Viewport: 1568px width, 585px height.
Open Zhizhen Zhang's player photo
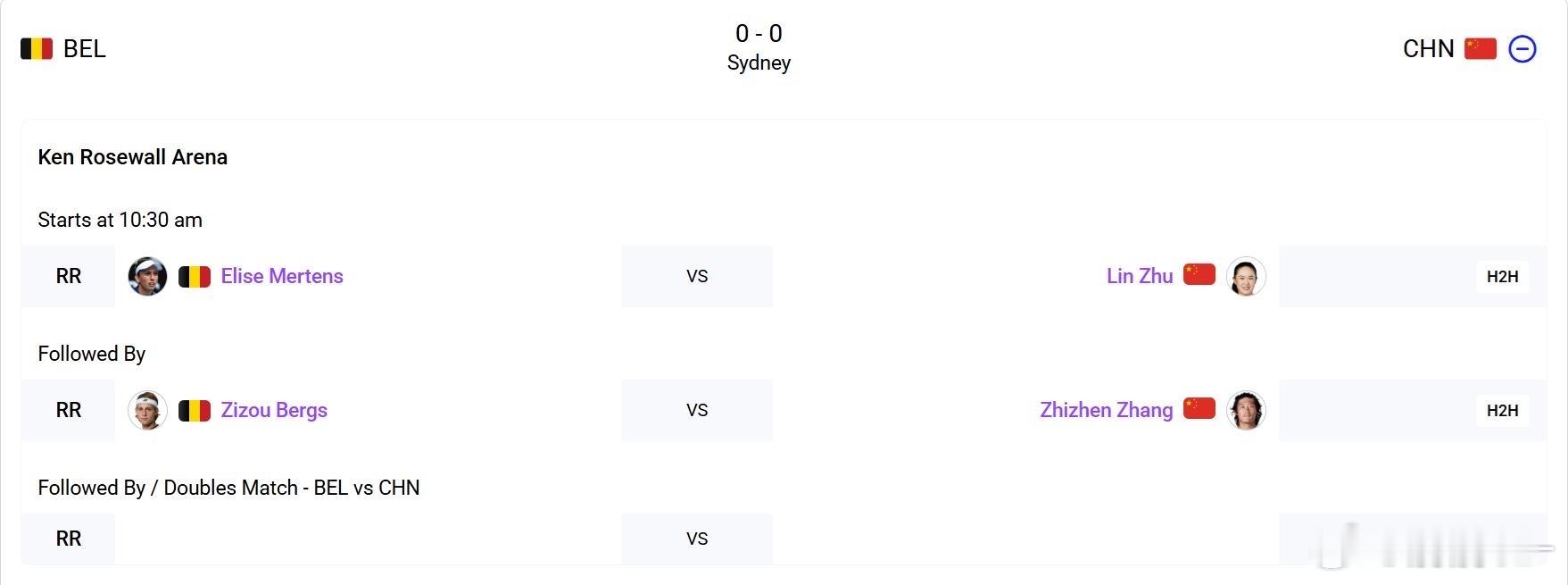coord(1246,410)
